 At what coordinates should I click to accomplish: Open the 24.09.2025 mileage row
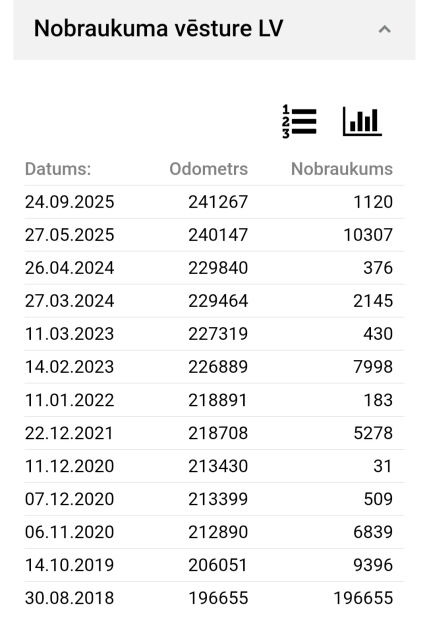(214, 202)
